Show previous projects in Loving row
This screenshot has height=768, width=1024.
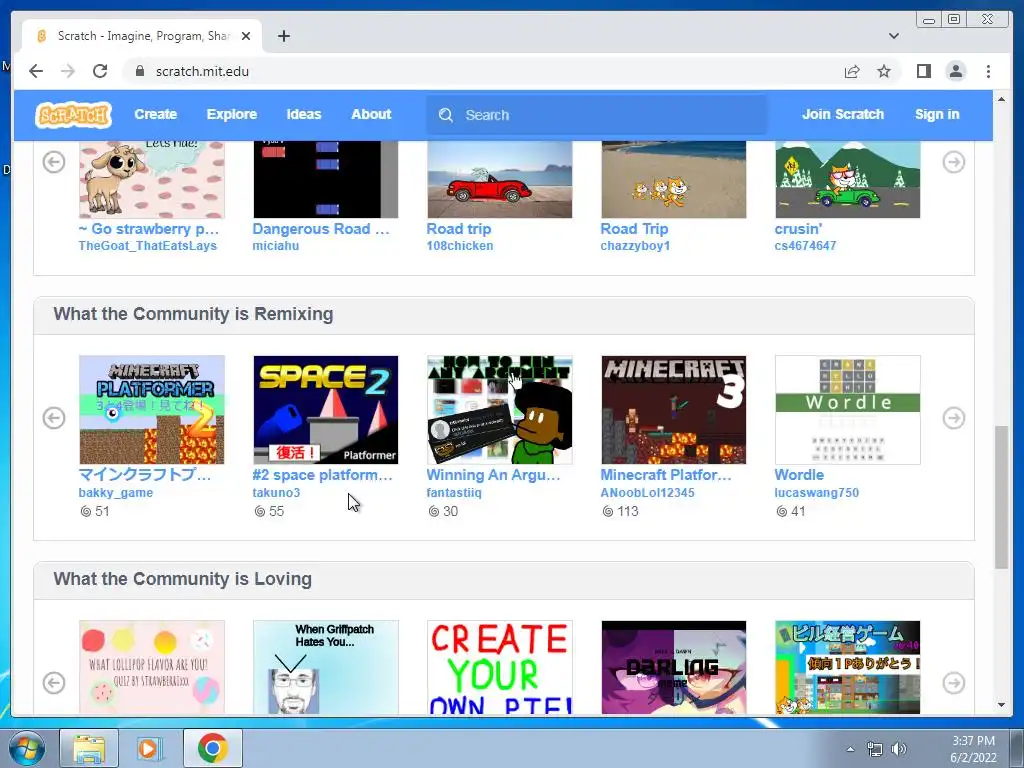[x=54, y=683]
